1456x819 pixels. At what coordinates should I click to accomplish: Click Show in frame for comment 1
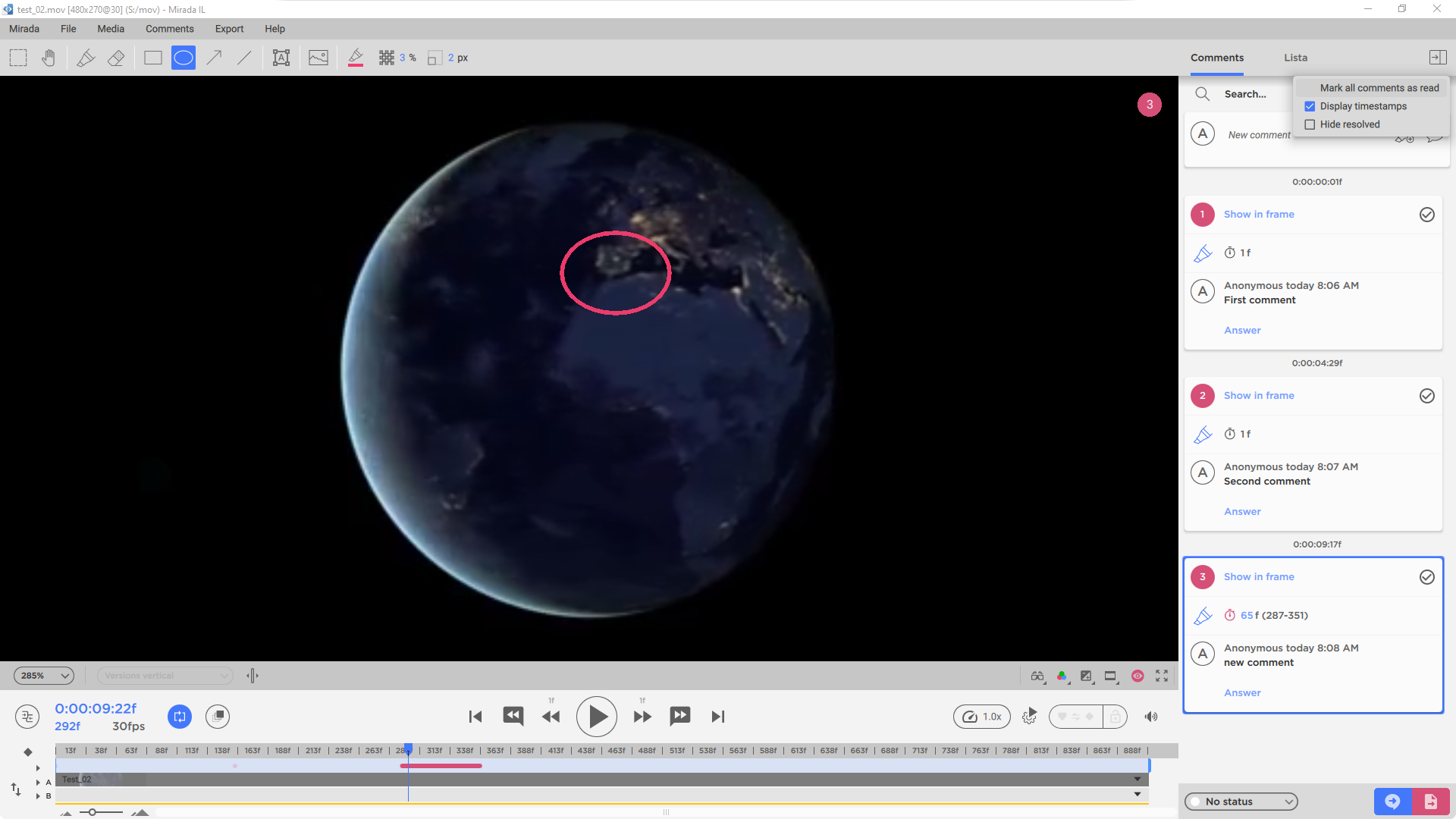[x=1259, y=215]
